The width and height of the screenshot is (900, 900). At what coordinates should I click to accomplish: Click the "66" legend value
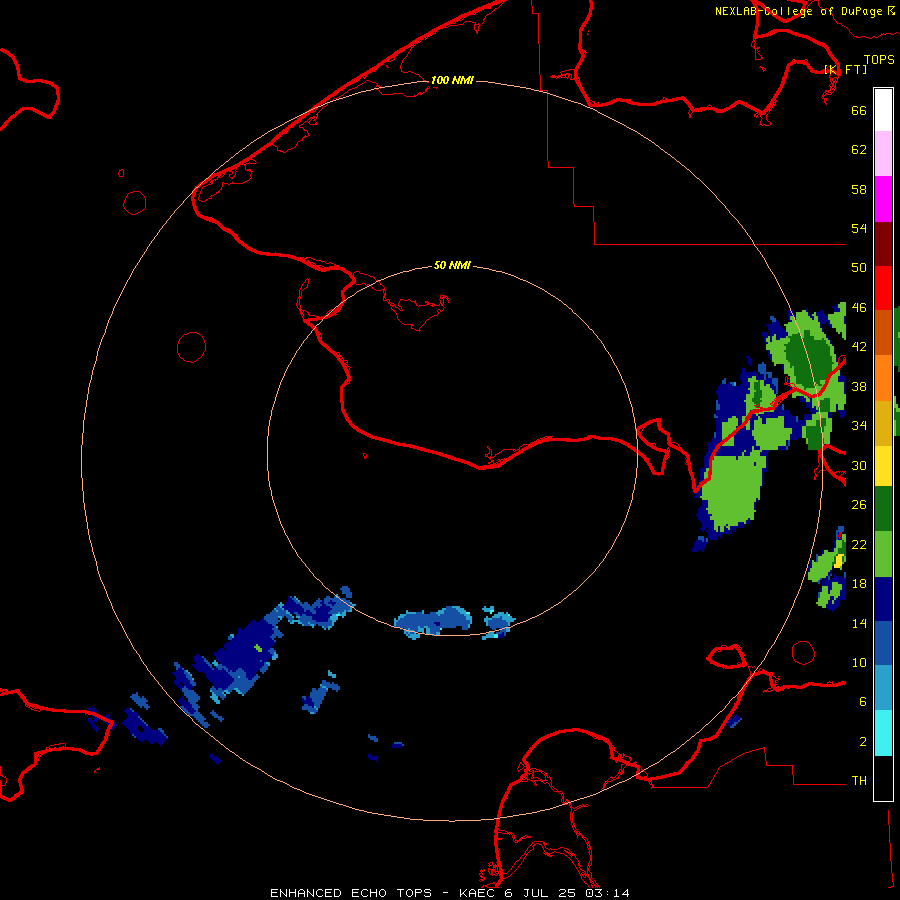859,110
